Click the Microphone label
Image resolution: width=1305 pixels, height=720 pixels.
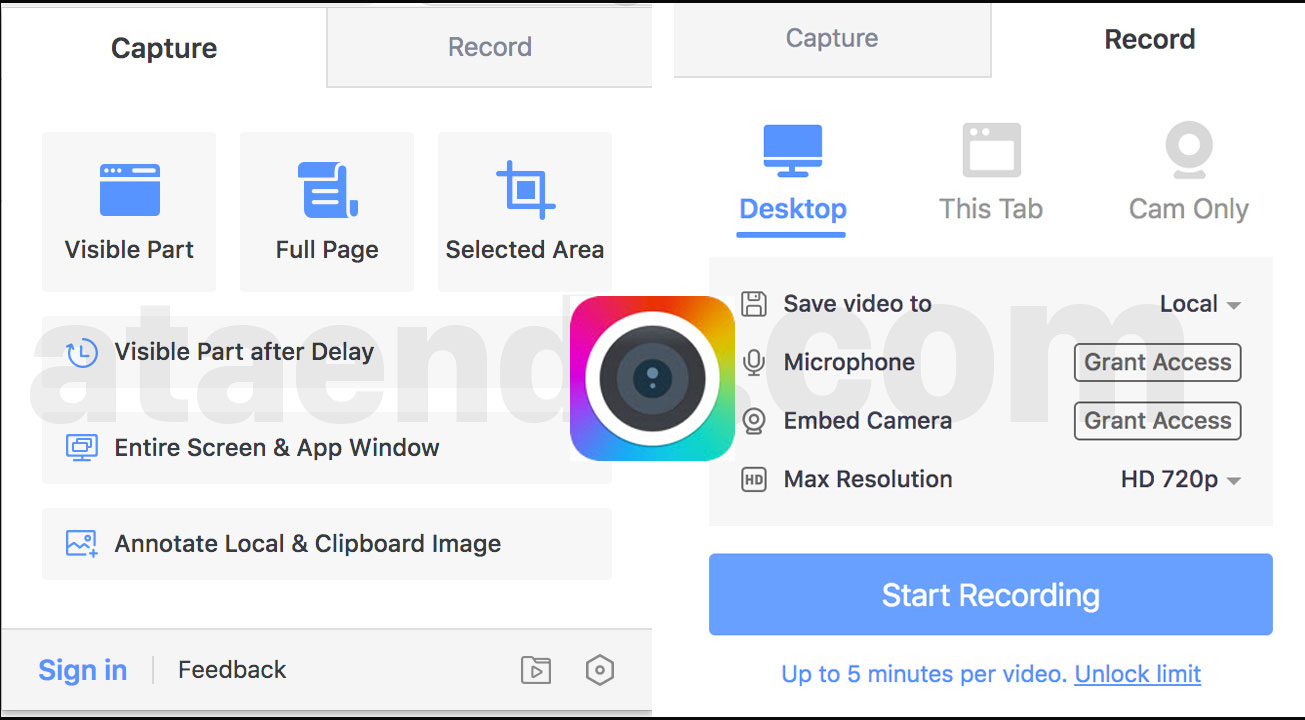(x=849, y=362)
